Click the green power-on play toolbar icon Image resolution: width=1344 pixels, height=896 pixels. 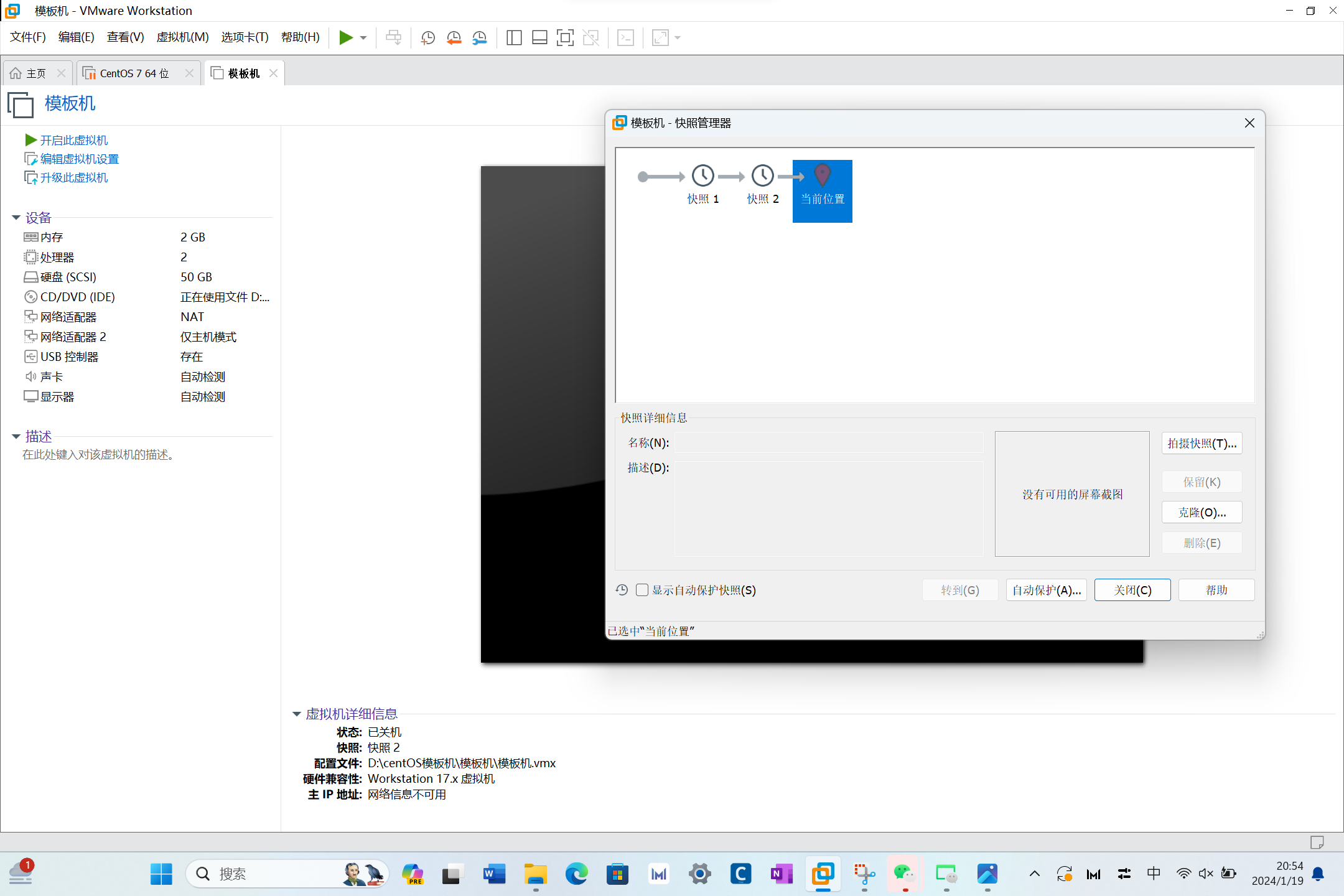point(346,37)
